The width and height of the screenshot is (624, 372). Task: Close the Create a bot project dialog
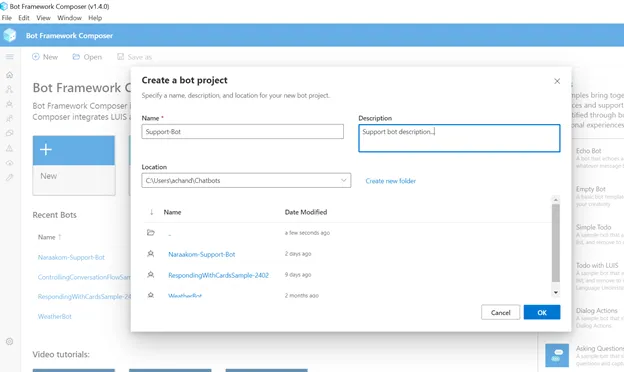pos(557,81)
